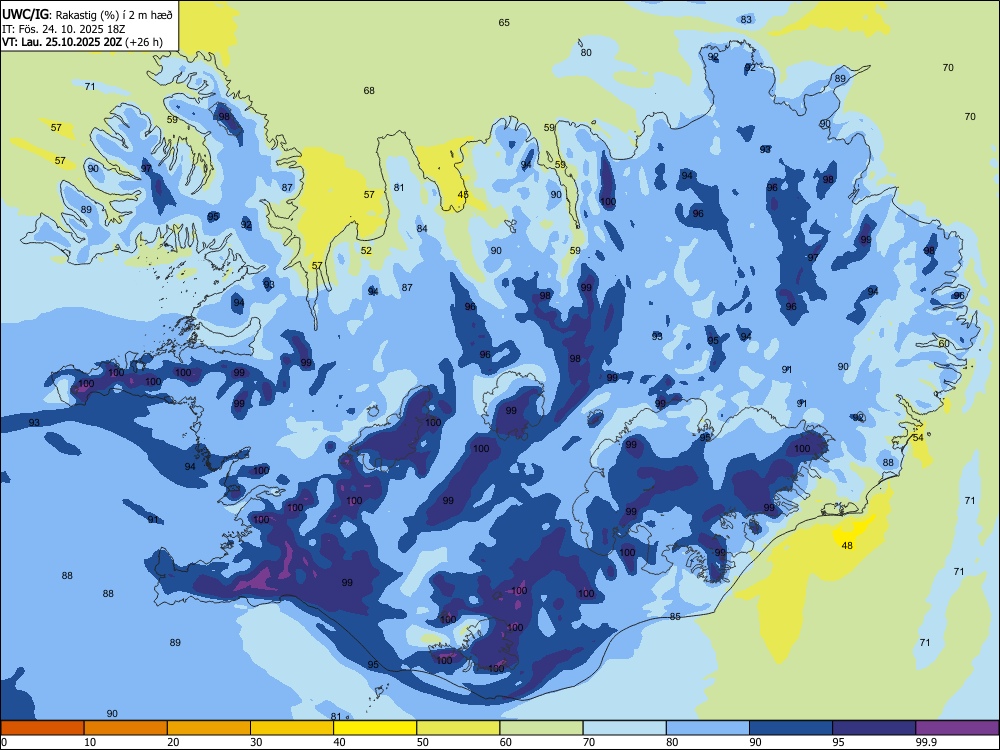Click the '83' value along the top of the map
The height and width of the screenshot is (750, 1000).
(x=746, y=20)
